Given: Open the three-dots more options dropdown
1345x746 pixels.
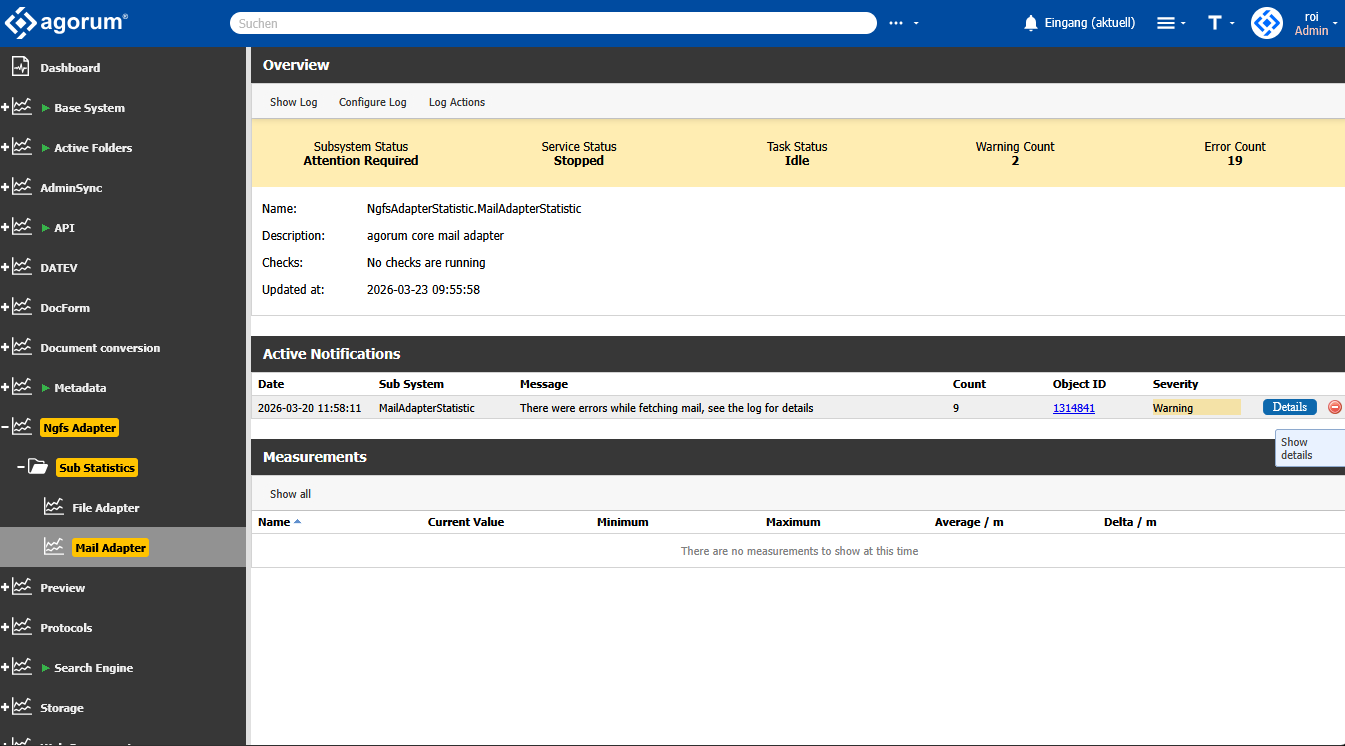Looking at the screenshot, I should [902, 23].
